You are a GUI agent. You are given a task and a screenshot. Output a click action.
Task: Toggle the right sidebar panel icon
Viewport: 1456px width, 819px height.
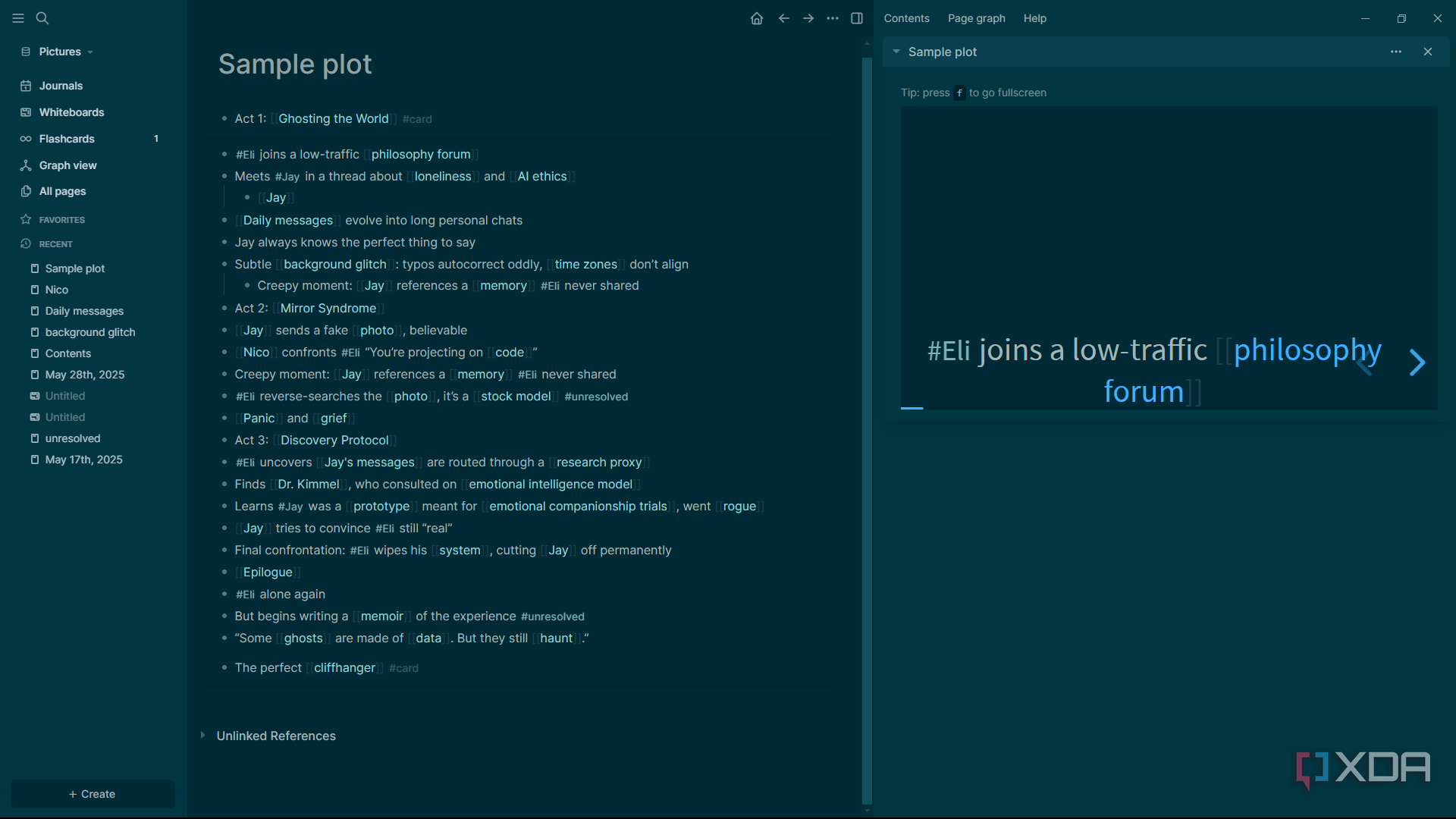pos(857,18)
